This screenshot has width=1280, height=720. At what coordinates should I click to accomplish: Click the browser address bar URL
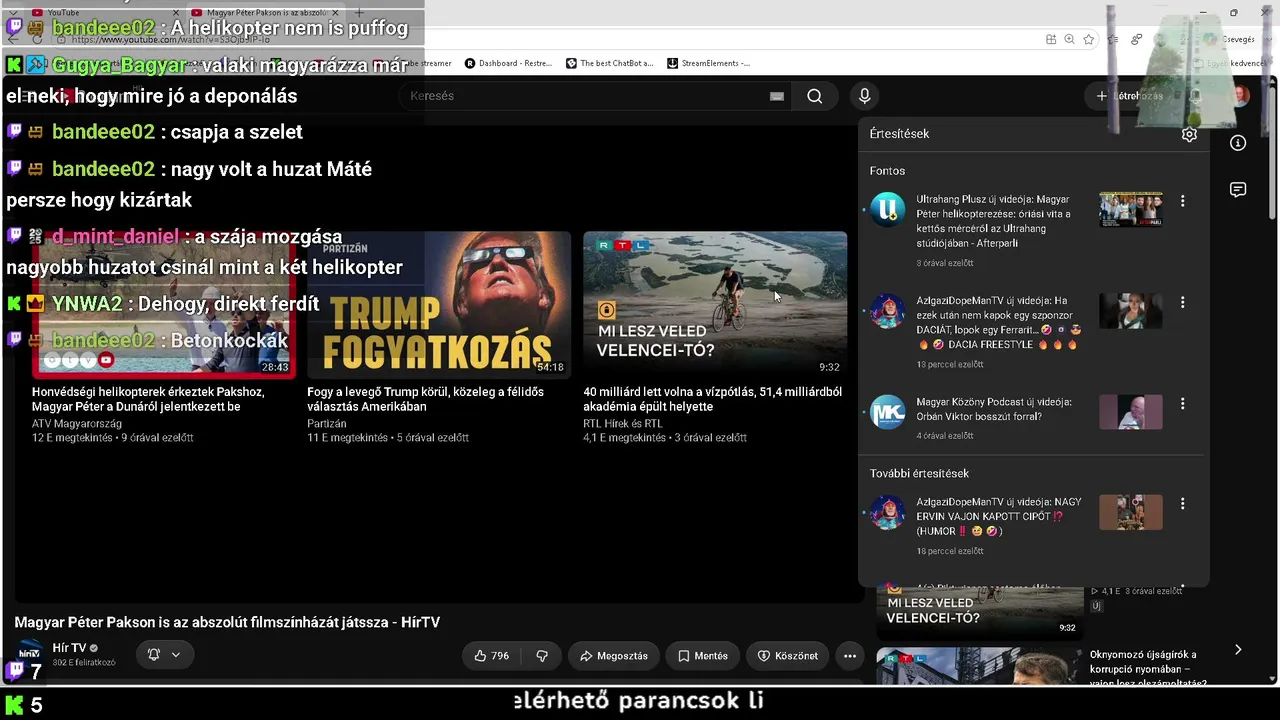[x=170, y=39]
